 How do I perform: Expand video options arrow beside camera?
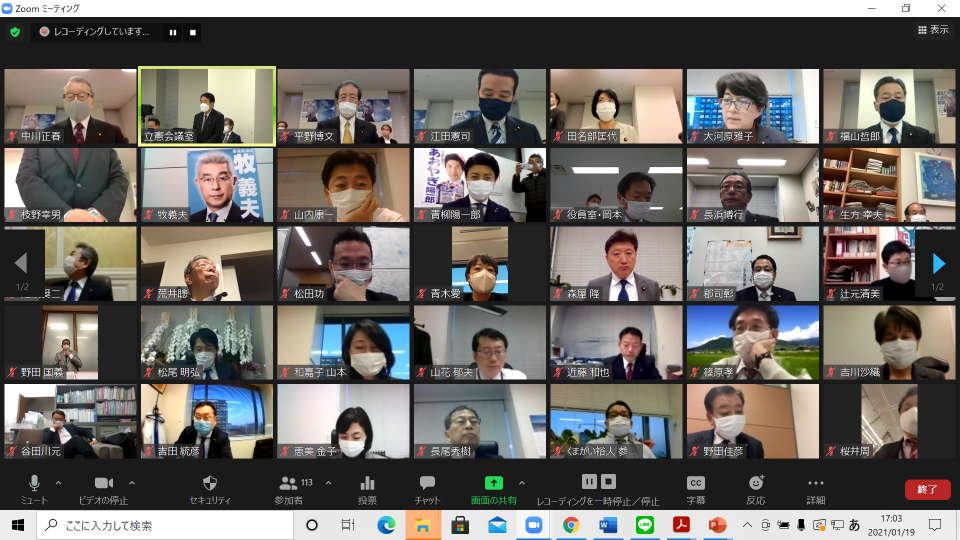pyautogui.click(x=132, y=483)
